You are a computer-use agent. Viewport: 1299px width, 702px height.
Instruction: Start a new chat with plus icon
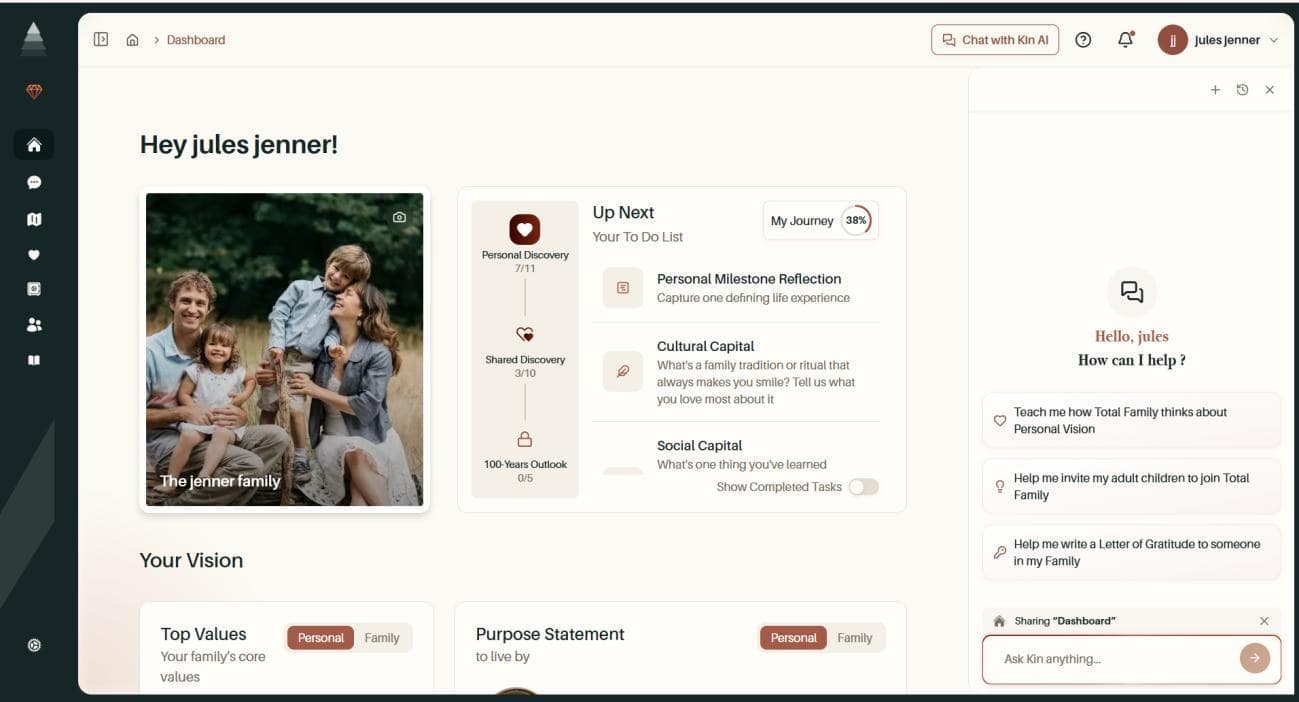[1215, 90]
